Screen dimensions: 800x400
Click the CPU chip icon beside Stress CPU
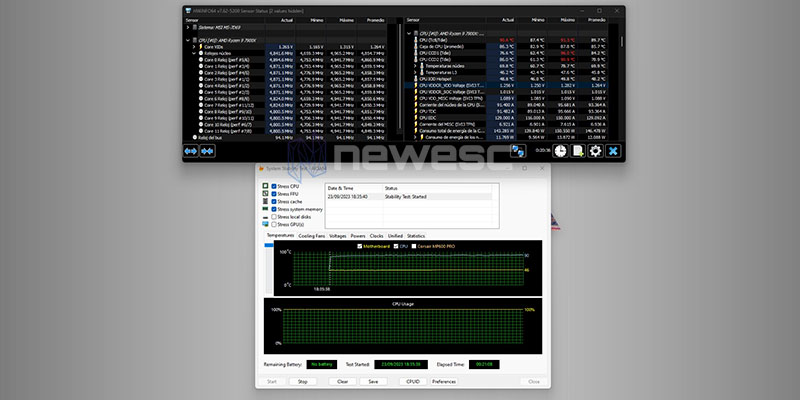point(265,186)
